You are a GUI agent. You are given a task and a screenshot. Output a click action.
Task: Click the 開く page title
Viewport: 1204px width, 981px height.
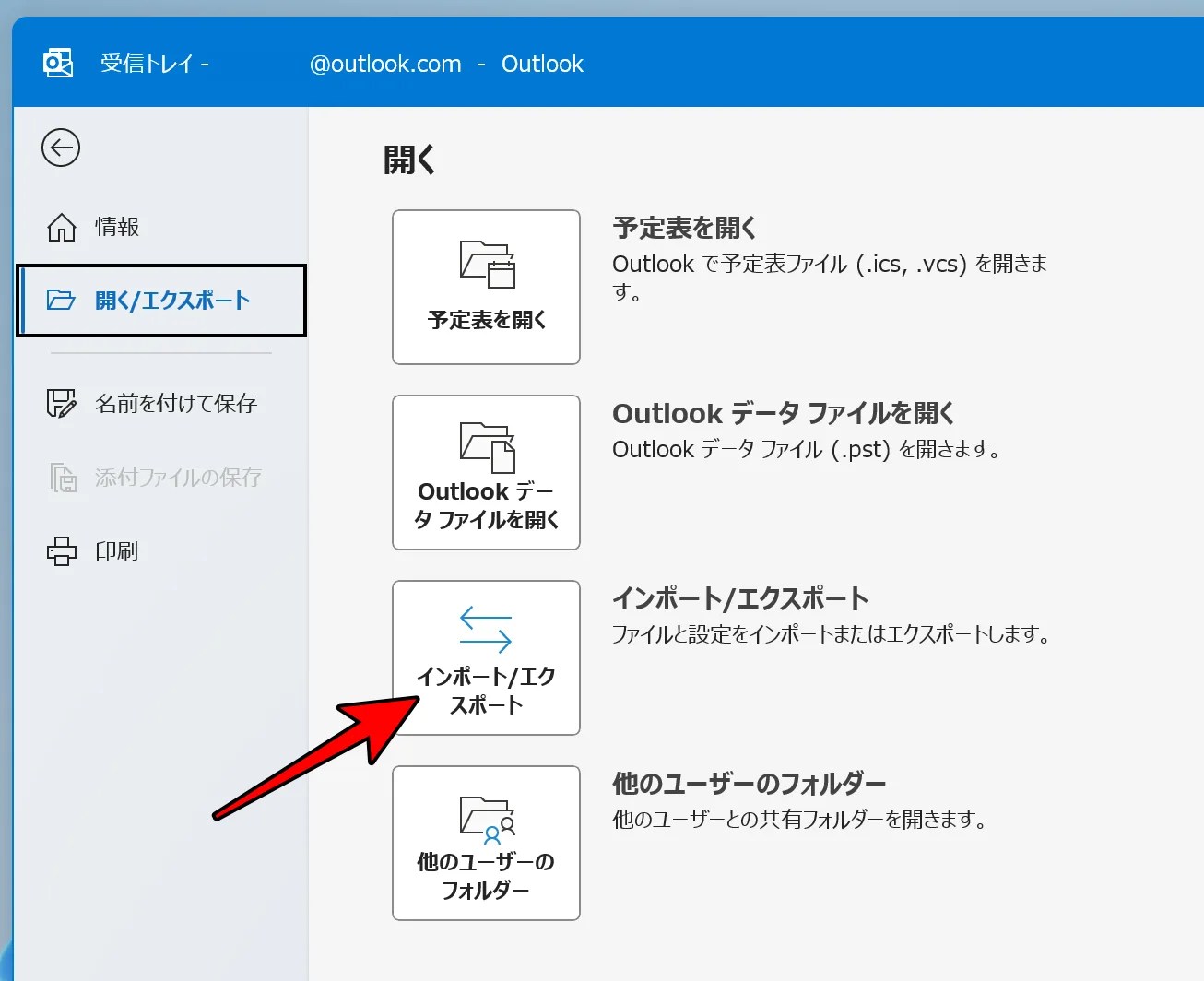[x=409, y=160]
